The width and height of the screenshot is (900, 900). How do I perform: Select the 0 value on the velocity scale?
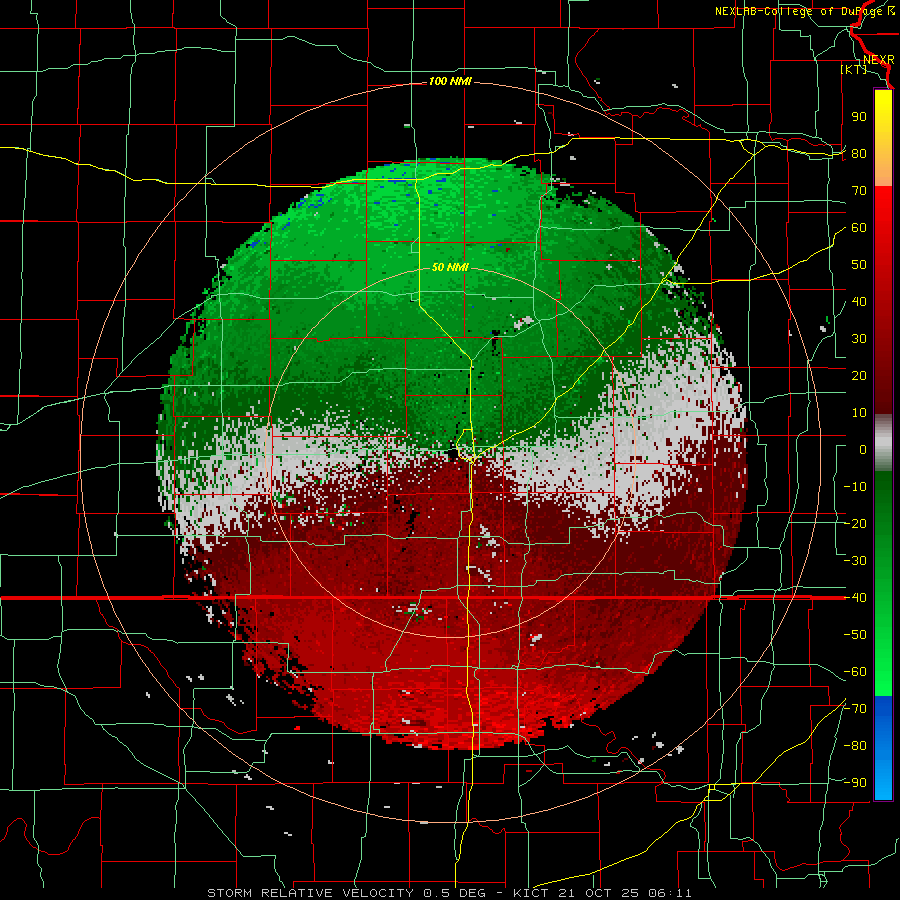pos(863,450)
